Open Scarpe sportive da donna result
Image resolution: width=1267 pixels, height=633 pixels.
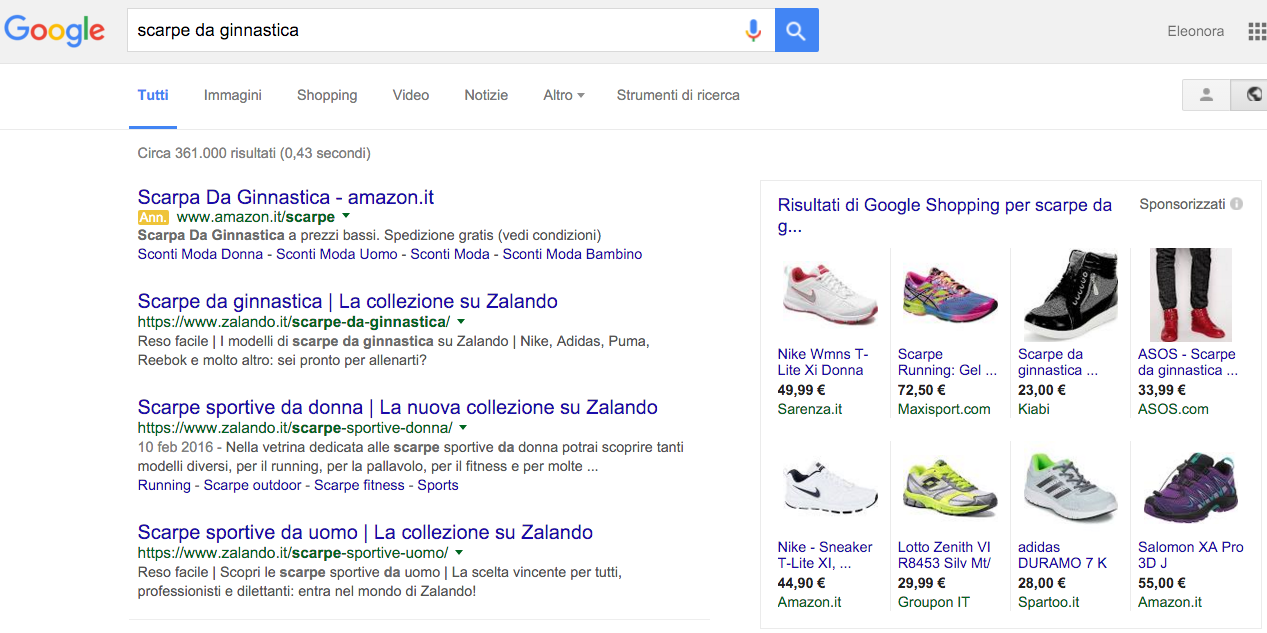click(x=398, y=407)
